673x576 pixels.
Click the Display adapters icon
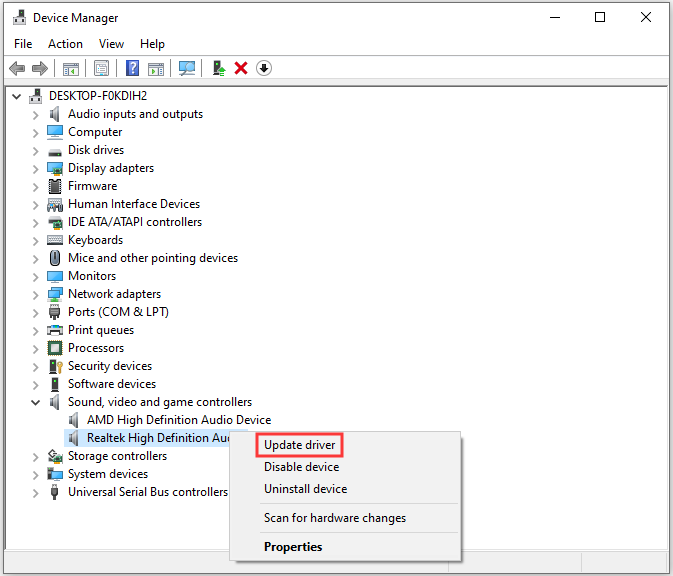click(x=55, y=168)
